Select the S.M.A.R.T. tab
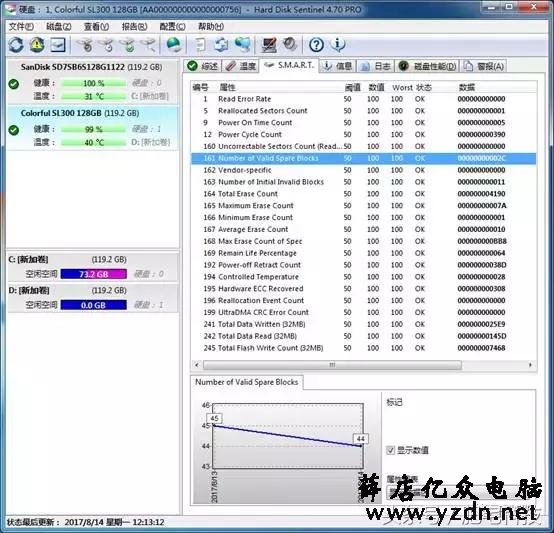The height and width of the screenshot is (533, 554). point(289,65)
